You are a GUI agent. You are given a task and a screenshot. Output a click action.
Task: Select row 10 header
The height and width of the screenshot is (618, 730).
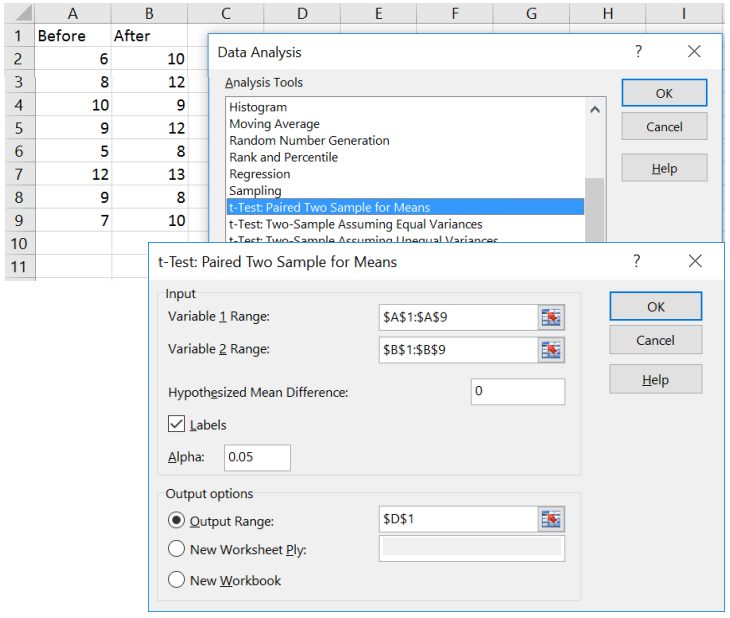pos(19,243)
